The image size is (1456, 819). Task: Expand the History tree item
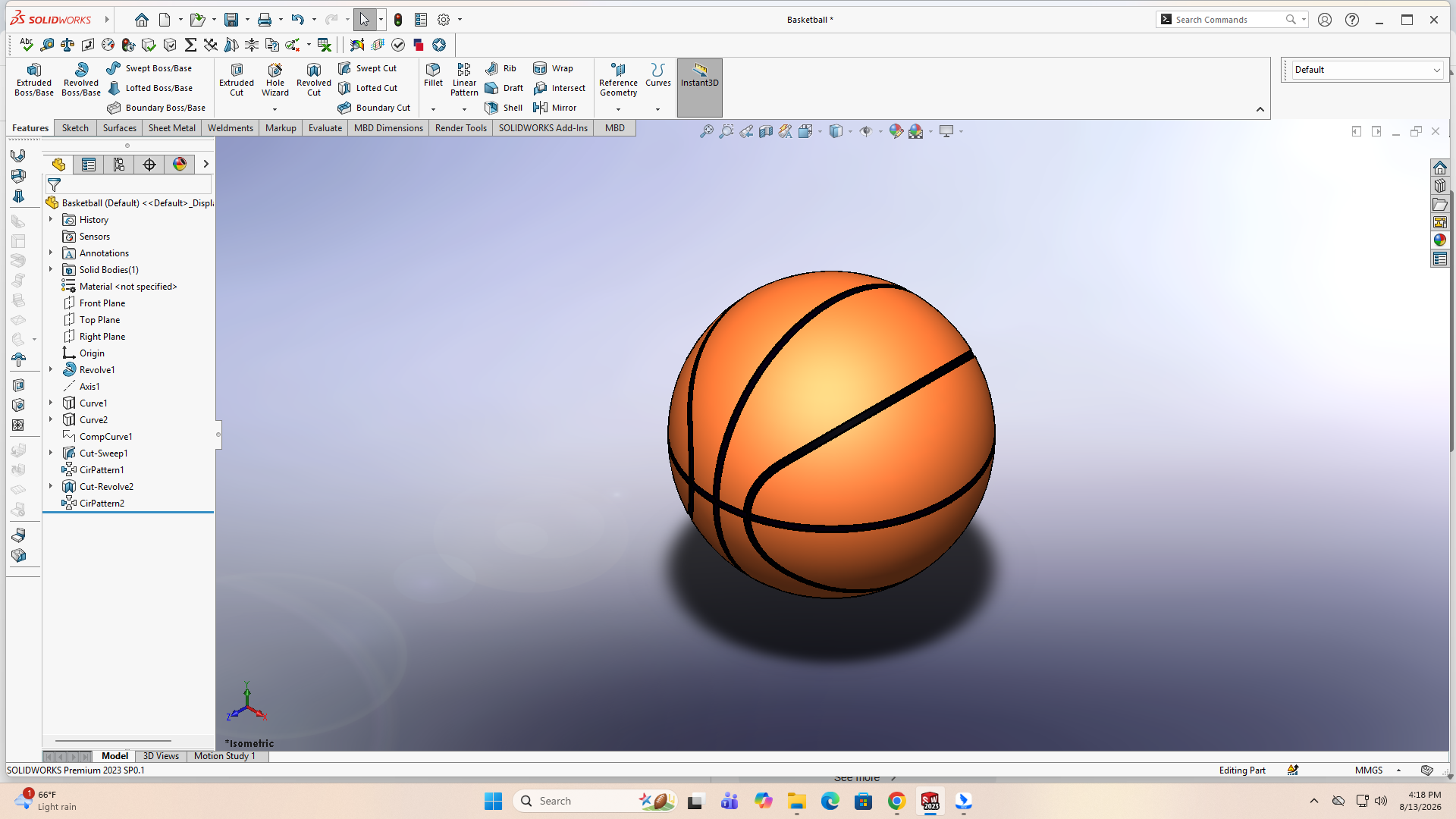pos(51,220)
